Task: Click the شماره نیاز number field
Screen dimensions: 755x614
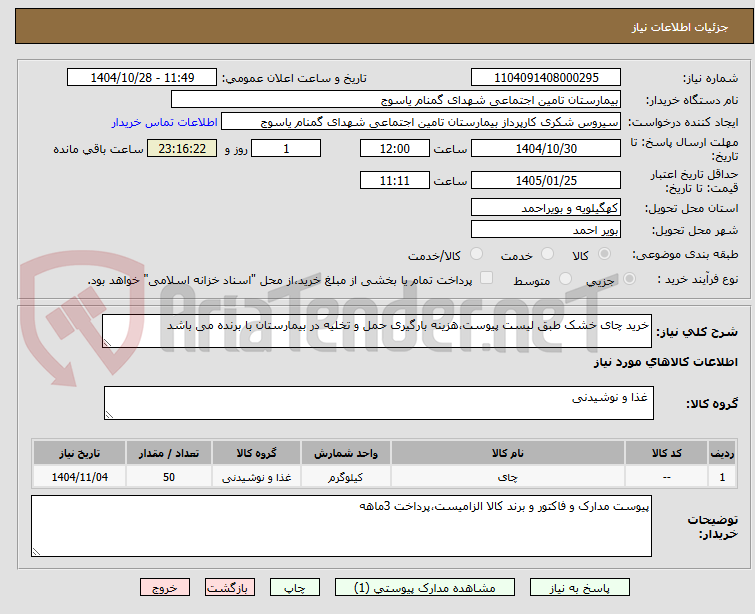Action: 546,78
